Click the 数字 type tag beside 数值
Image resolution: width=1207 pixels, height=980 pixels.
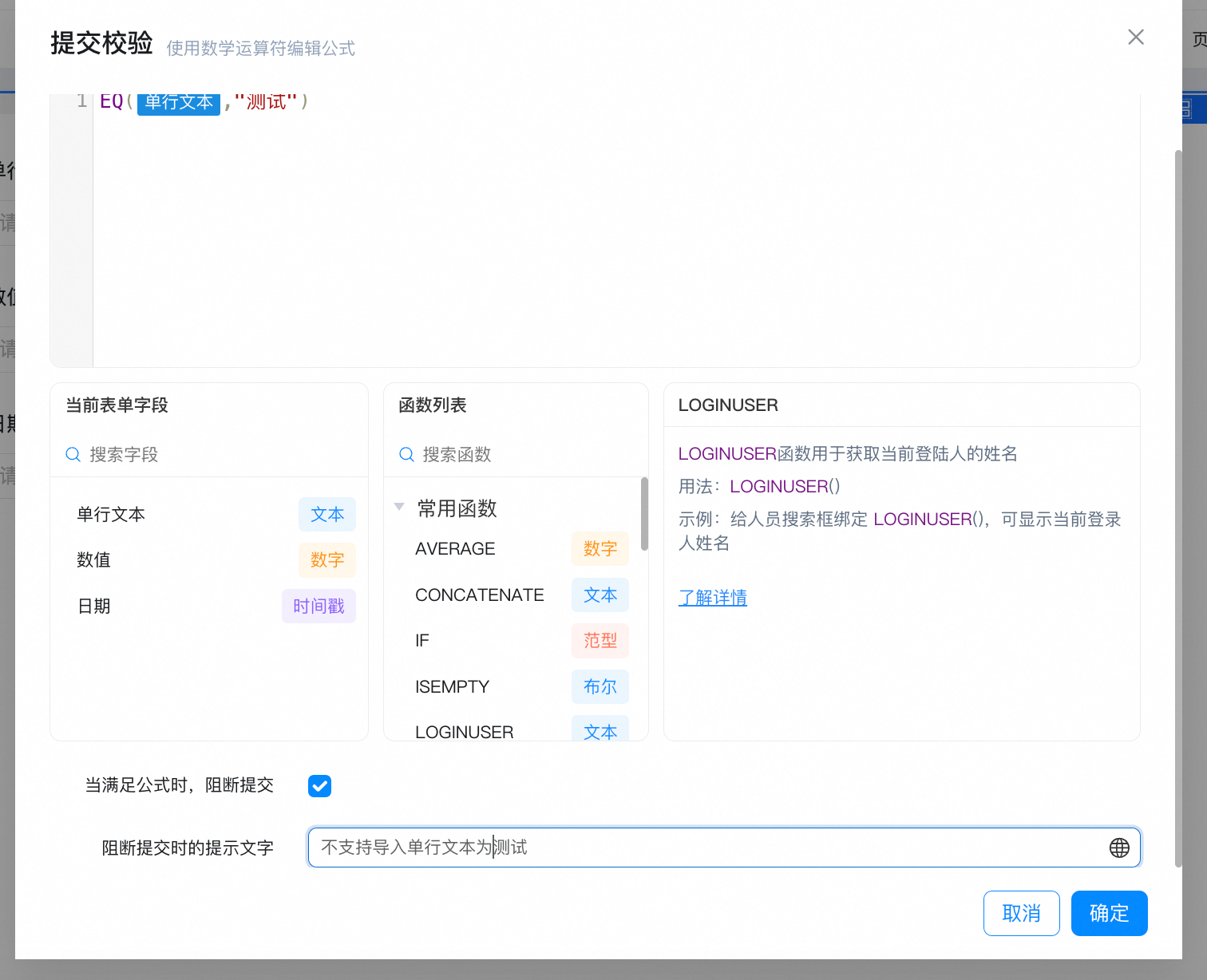327,560
